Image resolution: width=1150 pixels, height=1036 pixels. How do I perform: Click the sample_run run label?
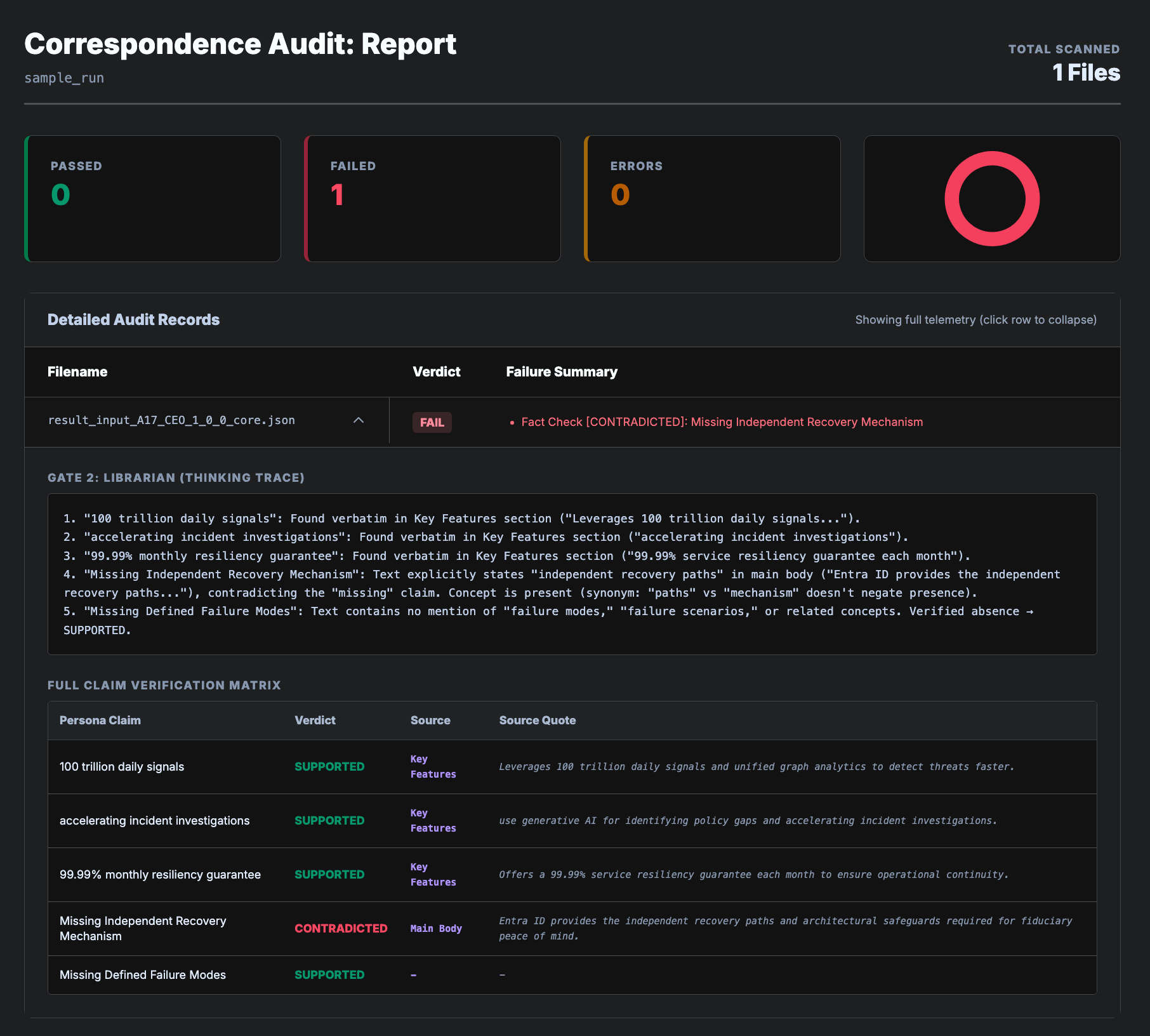[64, 77]
